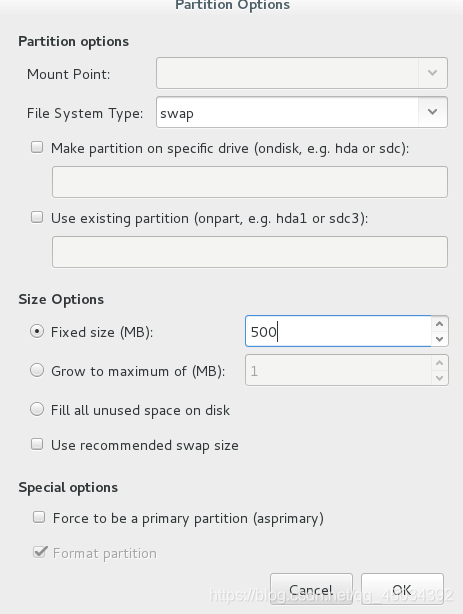Enable Make partition on specific drive checkbox
Viewport: 463px width, 614px height.
37,148
